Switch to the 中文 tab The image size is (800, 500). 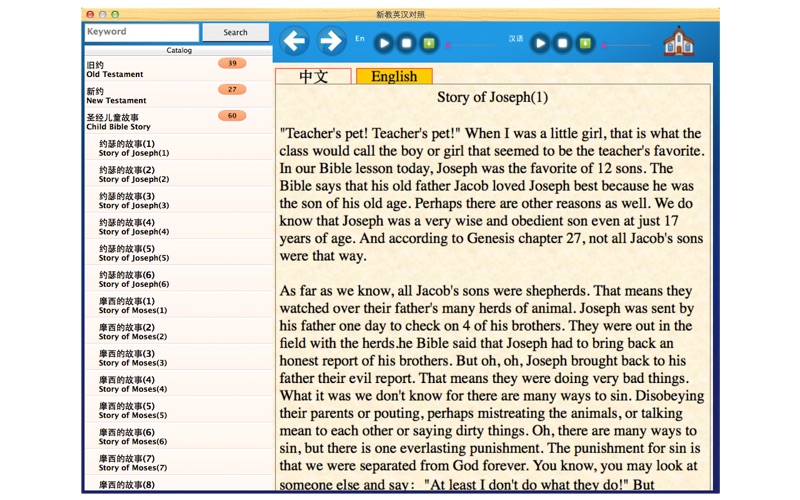coord(313,76)
